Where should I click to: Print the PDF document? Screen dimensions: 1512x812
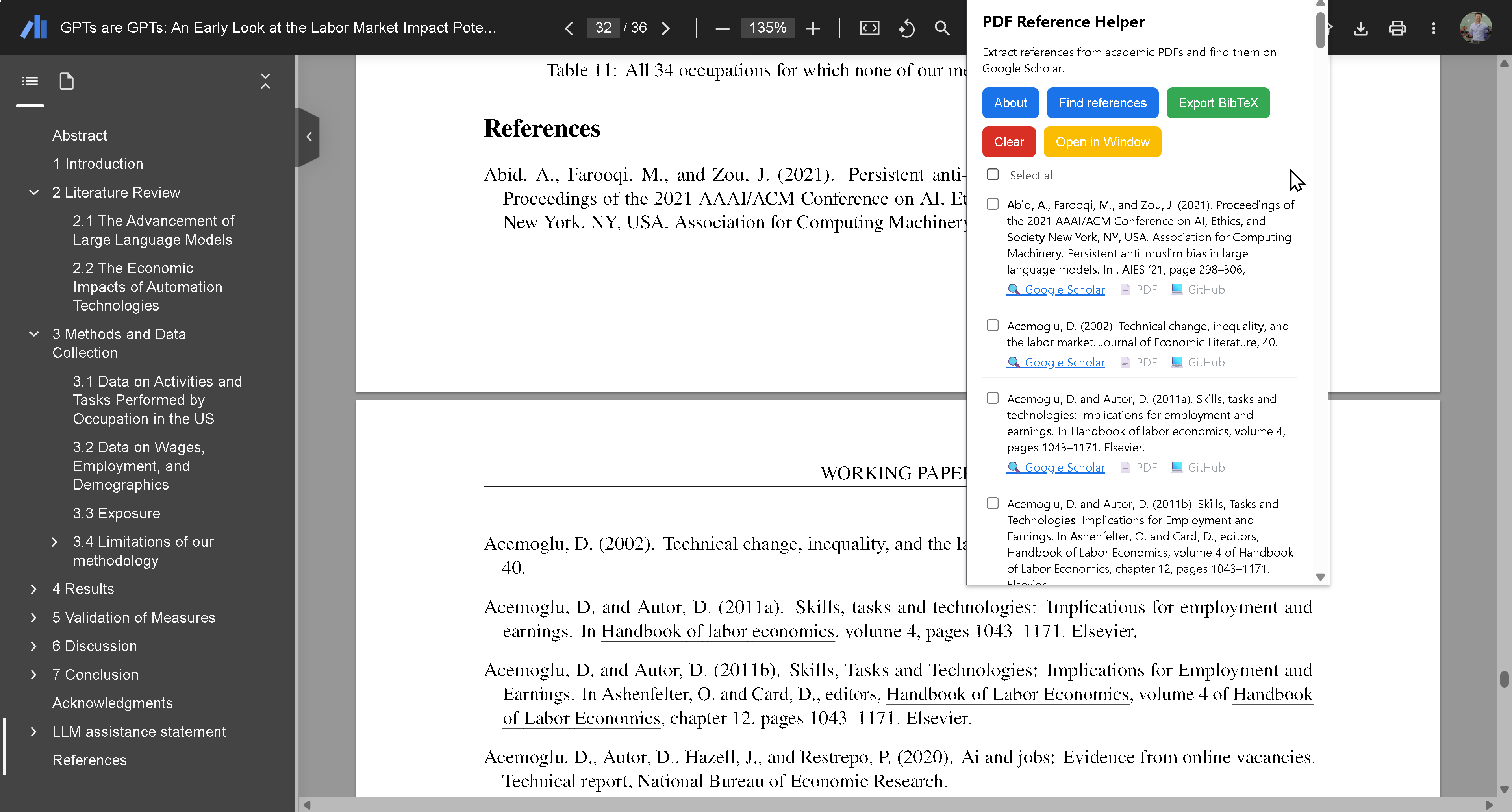pos(1397,28)
